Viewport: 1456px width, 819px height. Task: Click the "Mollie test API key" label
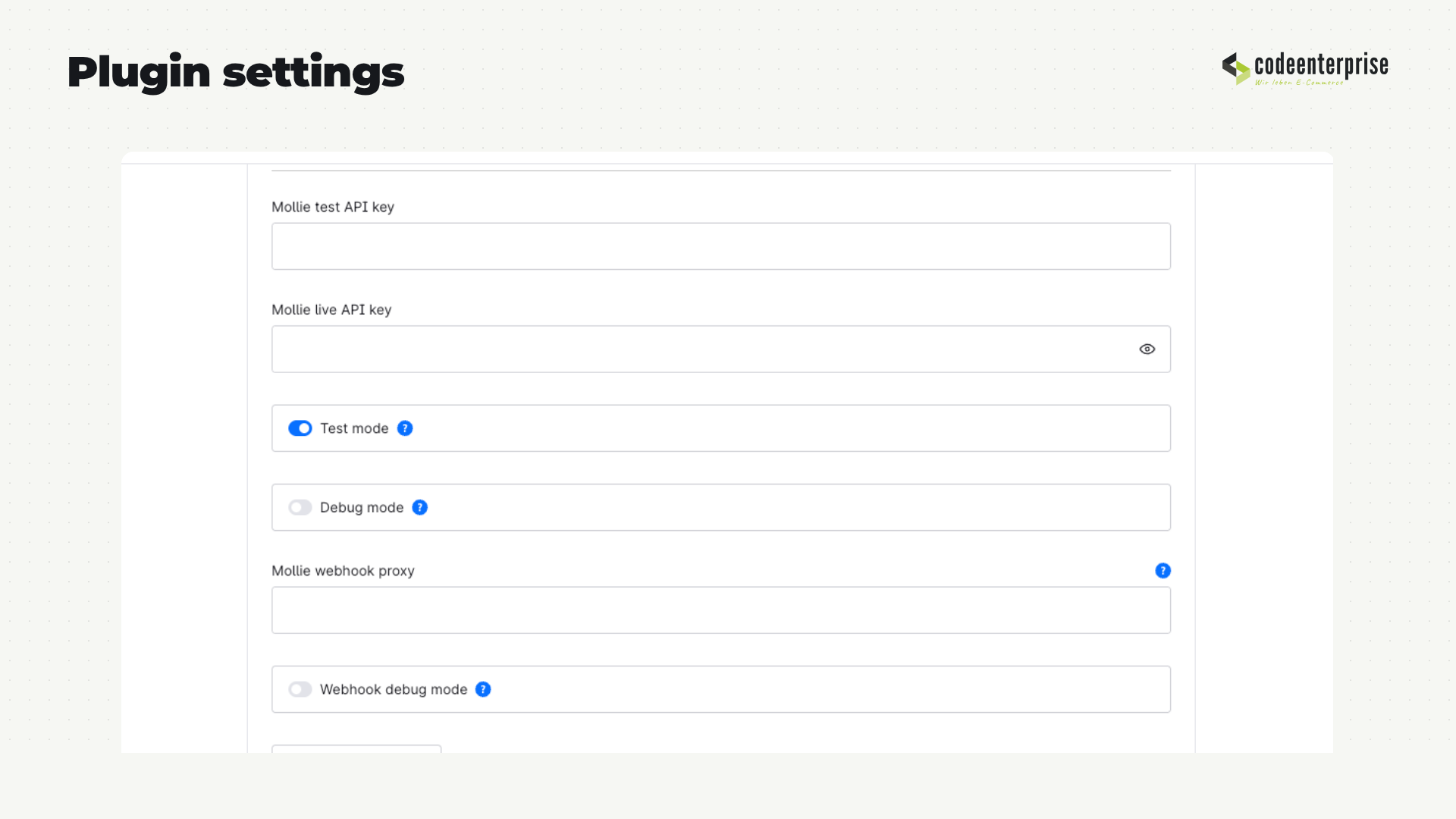333,207
